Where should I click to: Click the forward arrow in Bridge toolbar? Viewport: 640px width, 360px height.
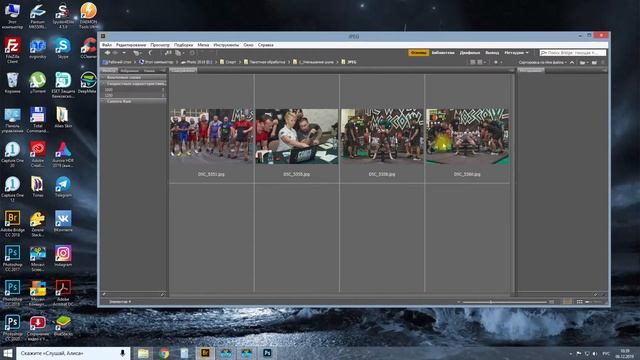click(116, 53)
